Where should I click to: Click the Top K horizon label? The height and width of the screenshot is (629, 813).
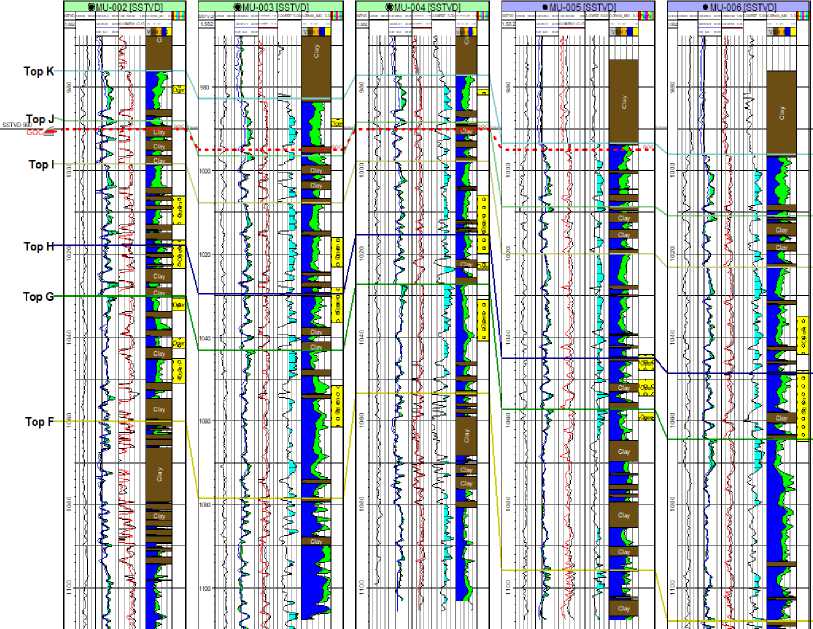click(38, 71)
